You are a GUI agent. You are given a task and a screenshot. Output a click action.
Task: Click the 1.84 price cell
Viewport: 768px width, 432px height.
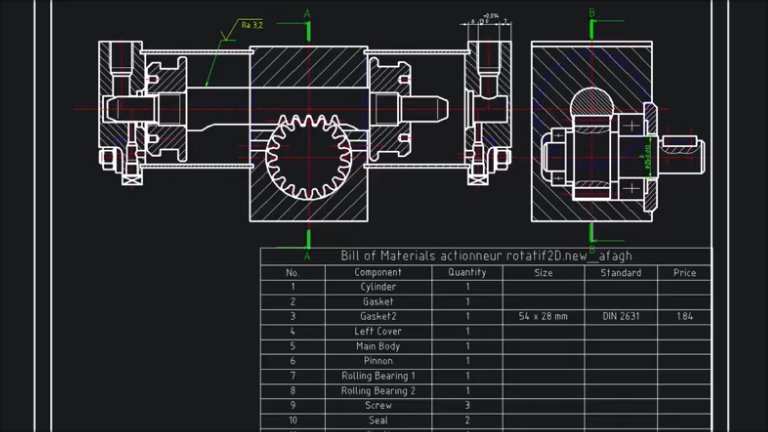(x=684, y=316)
